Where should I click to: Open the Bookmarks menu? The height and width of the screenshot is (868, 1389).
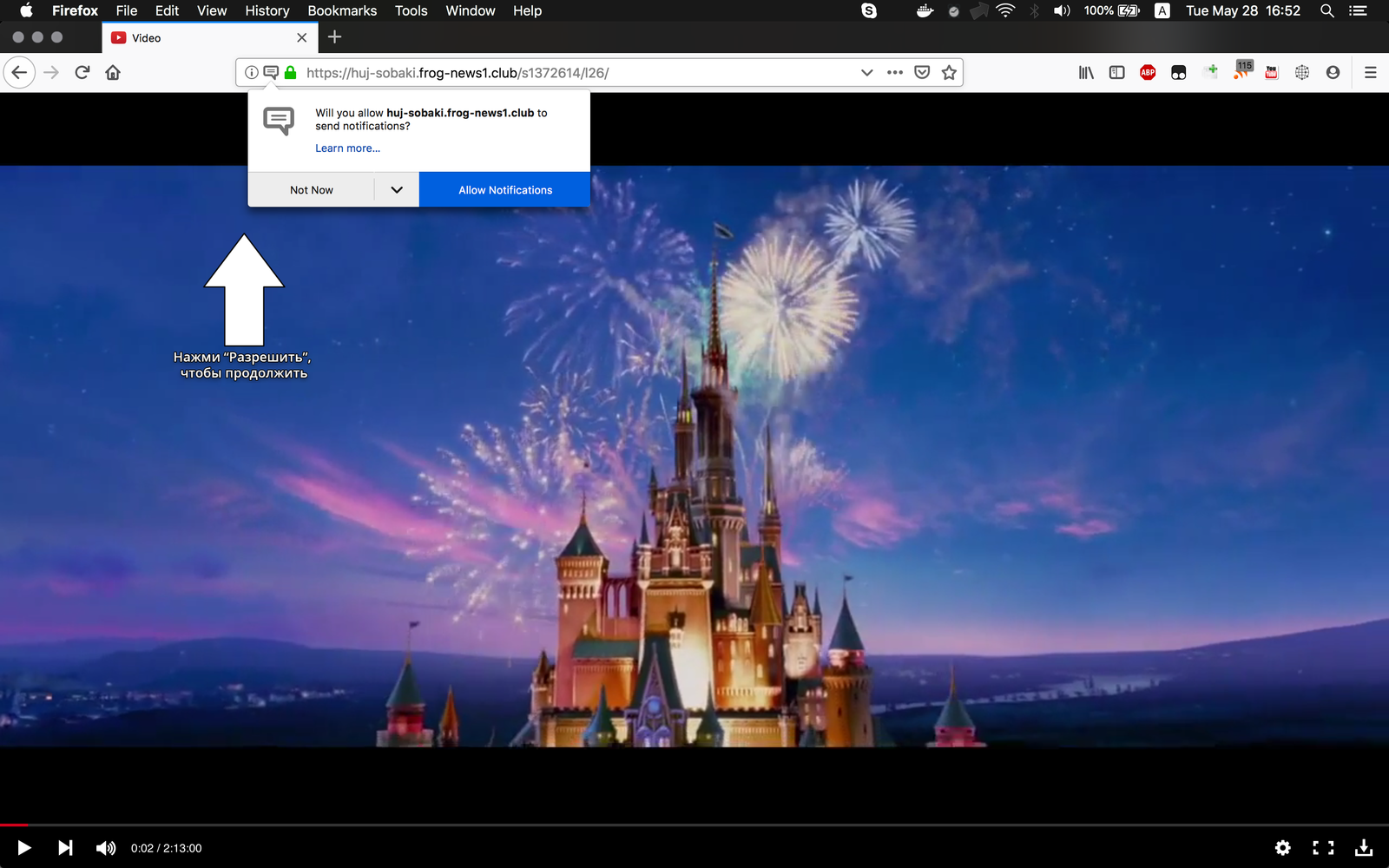(342, 10)
